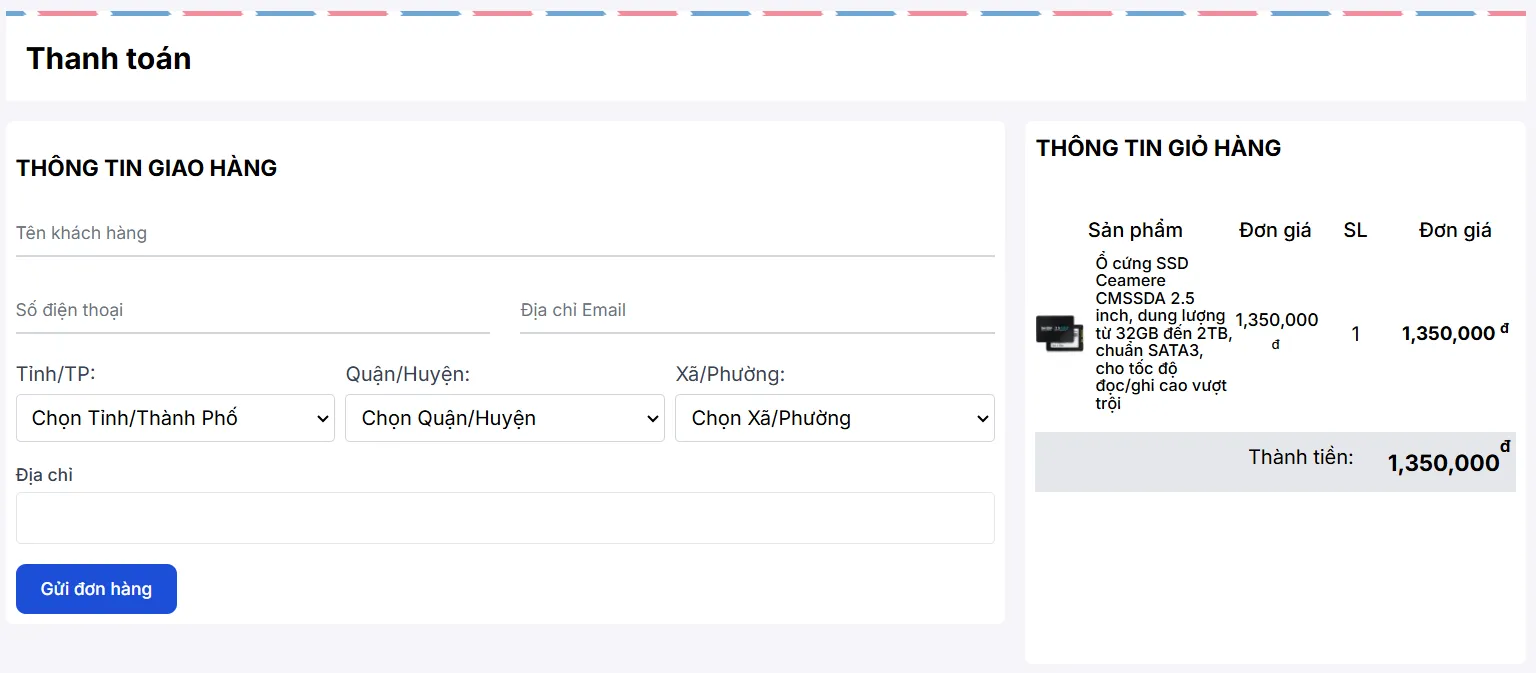Click the Thanh toán page heading
Viewport: 1536px width, 673px height.
pos(109,58)
